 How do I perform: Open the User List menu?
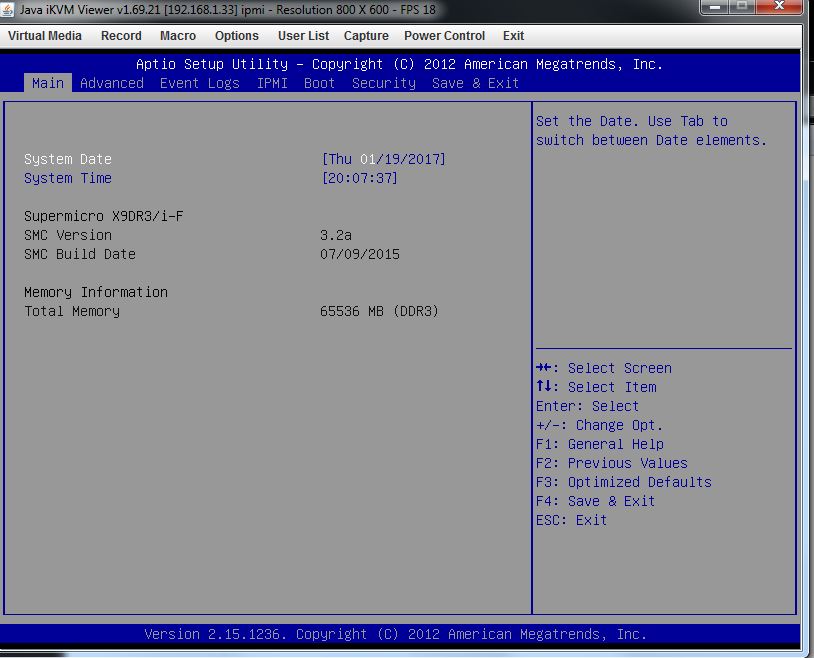(303, 36)
